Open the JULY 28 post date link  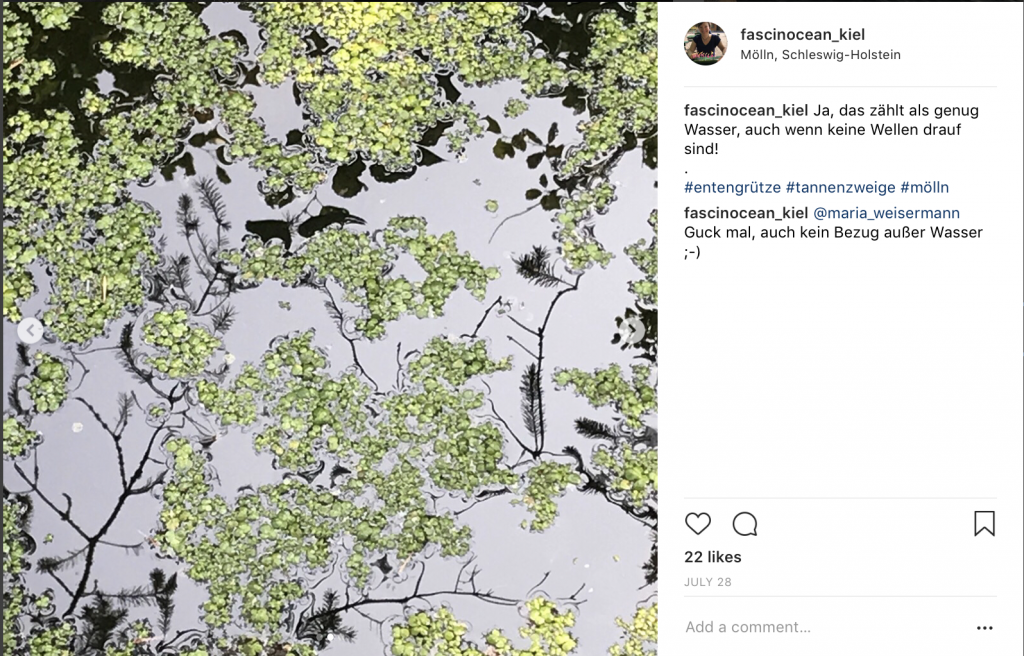pos(707,582)
